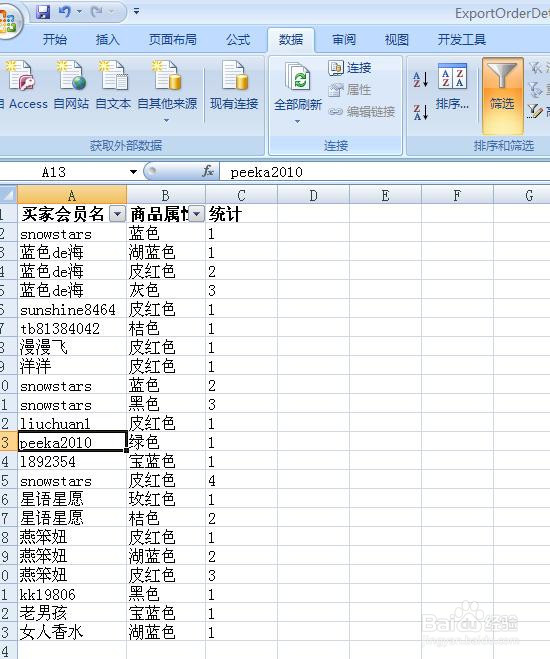
Task: Import data 自网站
Action: pyautogui.click(x=71, y=85)
